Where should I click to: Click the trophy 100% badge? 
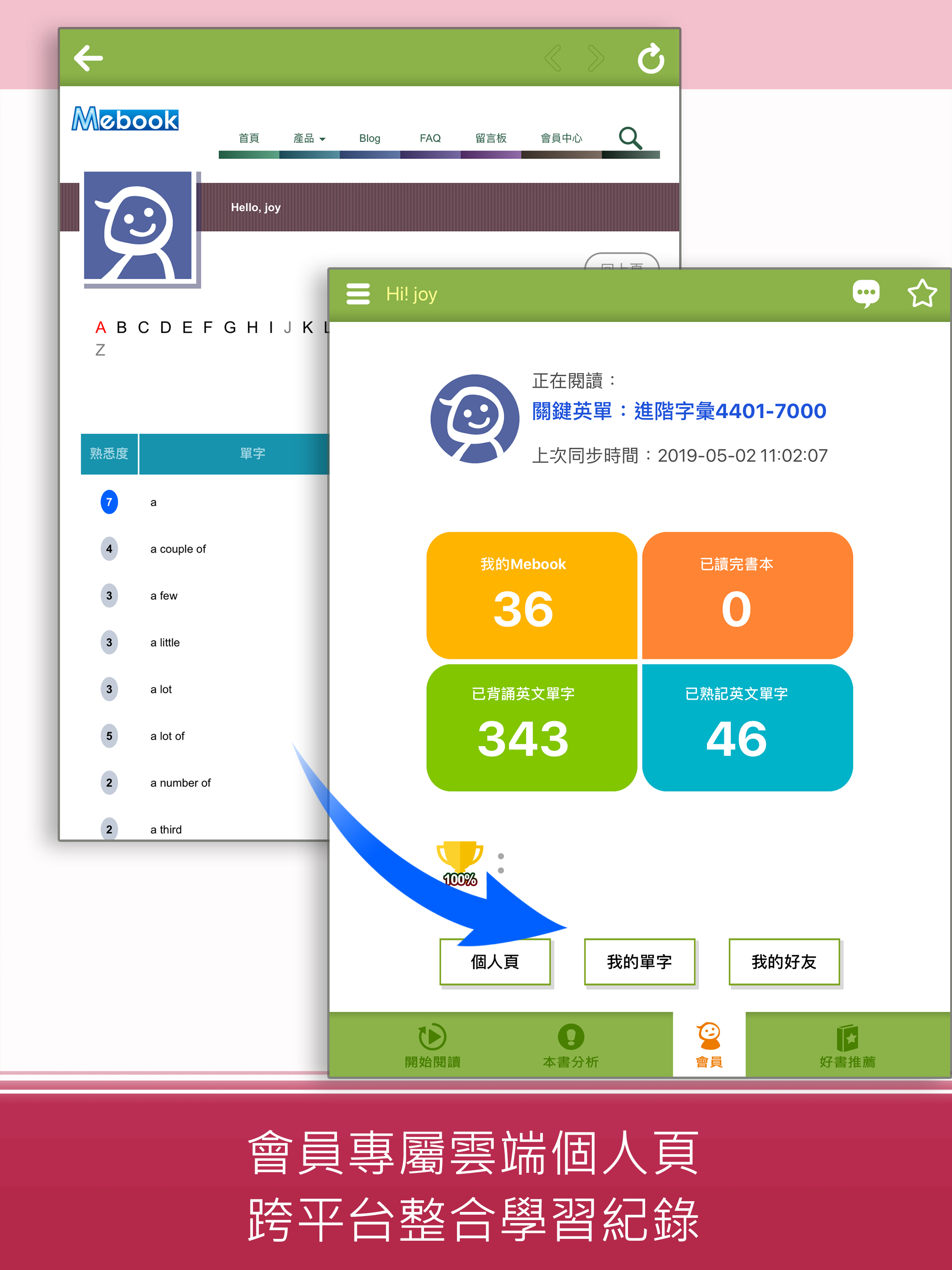[x=460, y=863]
